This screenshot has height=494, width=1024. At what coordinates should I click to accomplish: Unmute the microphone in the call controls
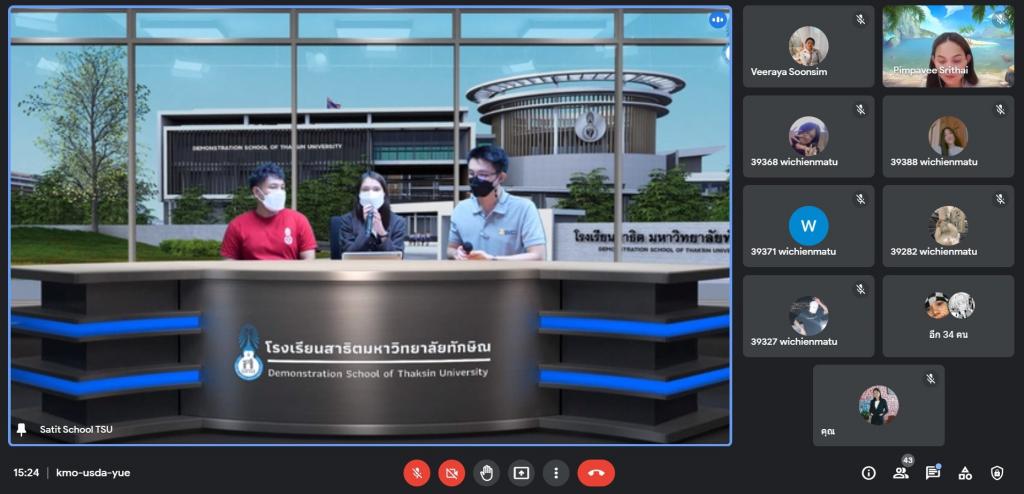(x=417, y=472)
